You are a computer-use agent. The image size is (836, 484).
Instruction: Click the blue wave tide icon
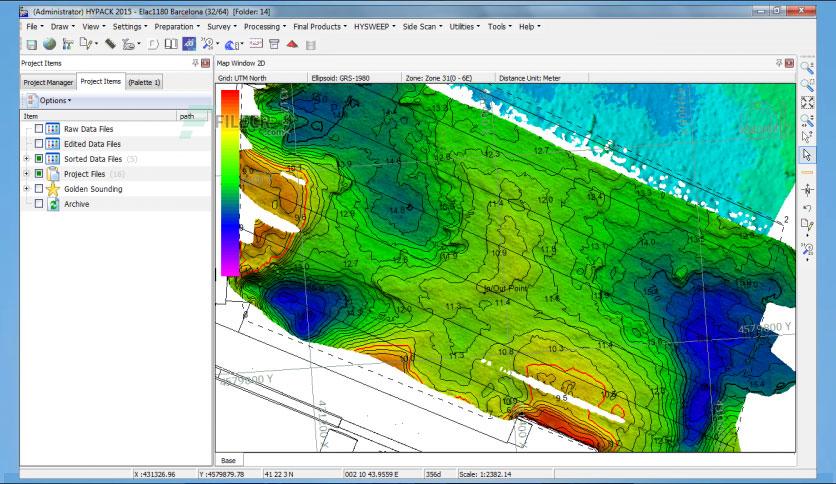coord(231,45)
